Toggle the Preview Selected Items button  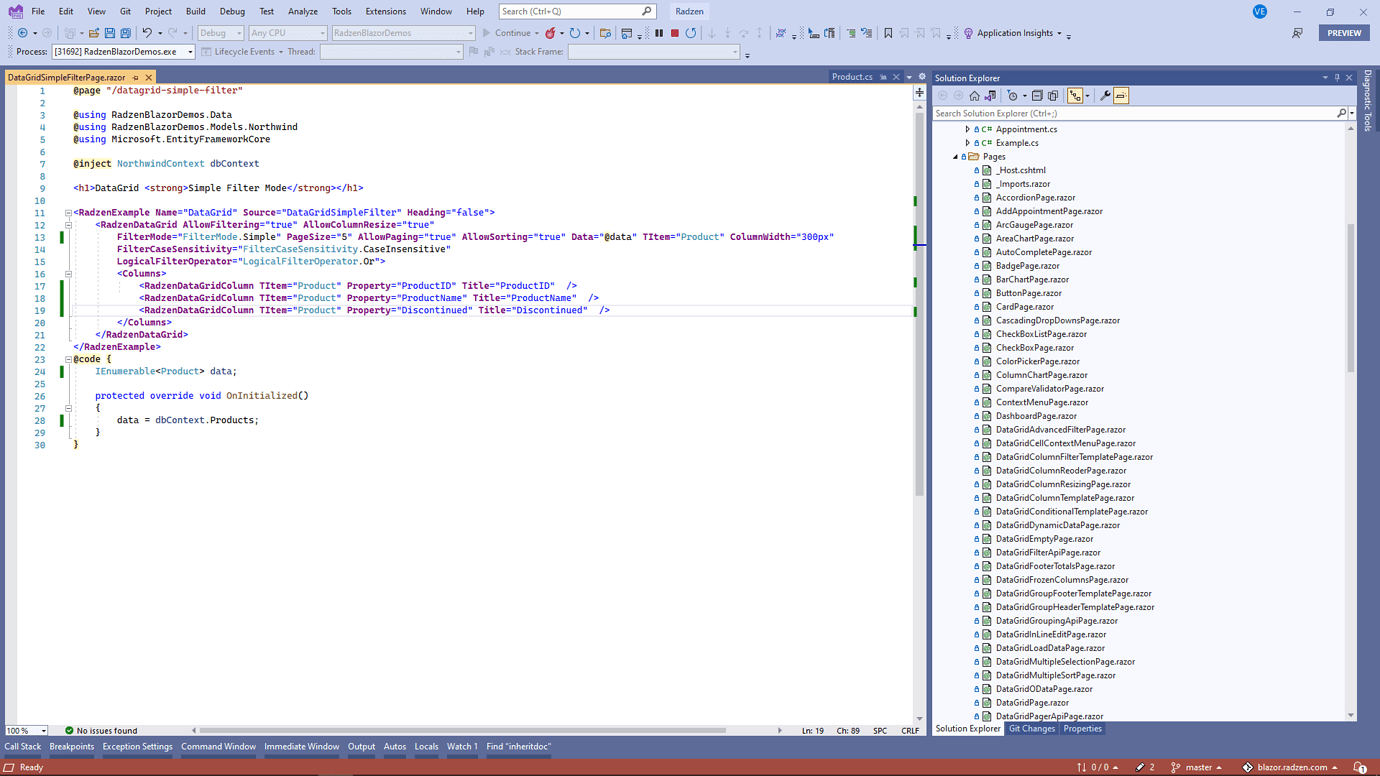click(x=1121, y=96)
